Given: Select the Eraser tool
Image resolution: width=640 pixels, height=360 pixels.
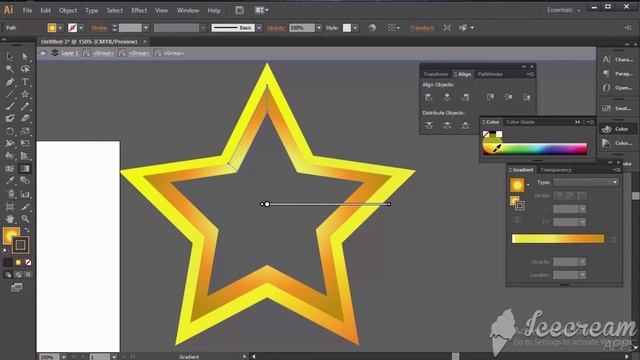Looking at the screenshot, I should pos(25,118).
